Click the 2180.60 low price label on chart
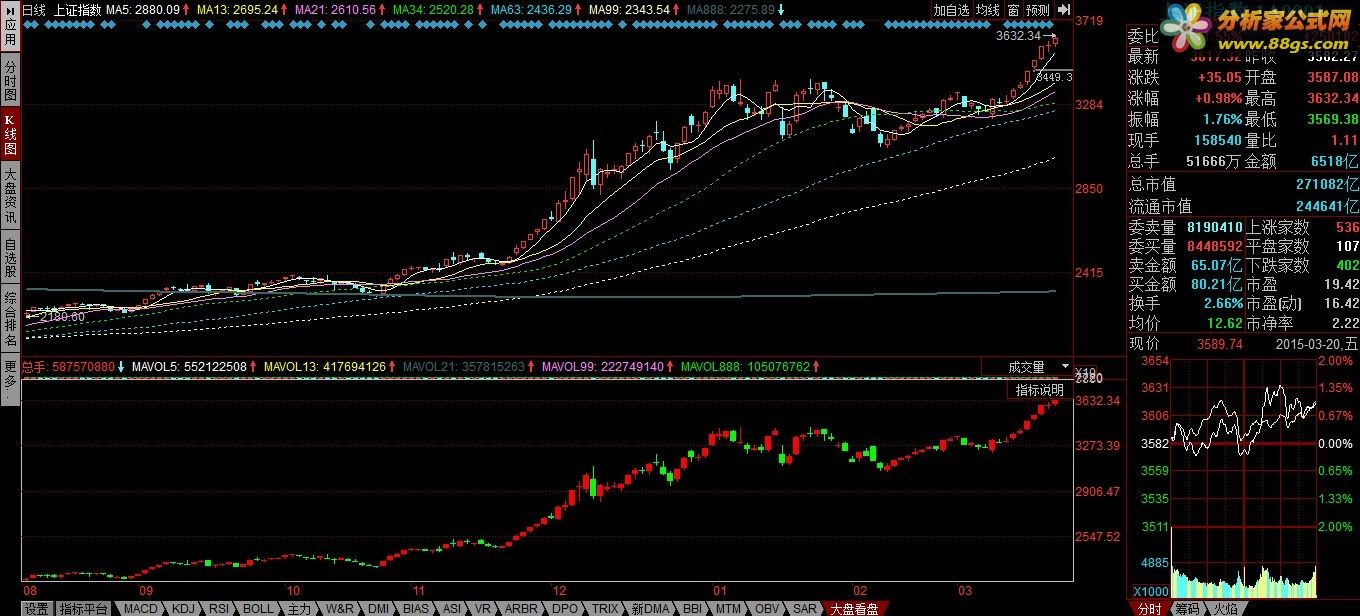 click(x=62, y=316)
